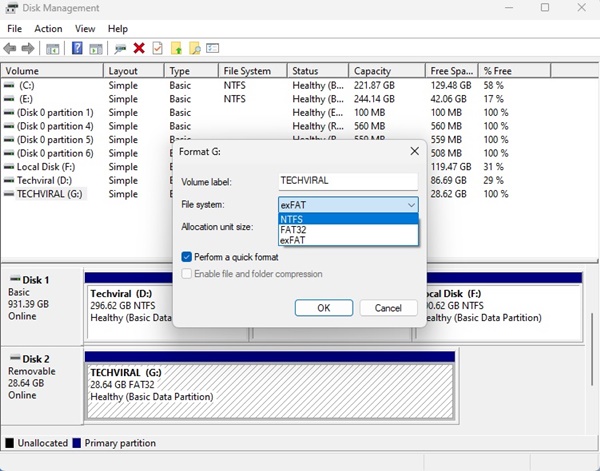This screenshot has width=600, height=471.
Task: Click the red X delete toolbar icon
Action: tap(139, 48)
